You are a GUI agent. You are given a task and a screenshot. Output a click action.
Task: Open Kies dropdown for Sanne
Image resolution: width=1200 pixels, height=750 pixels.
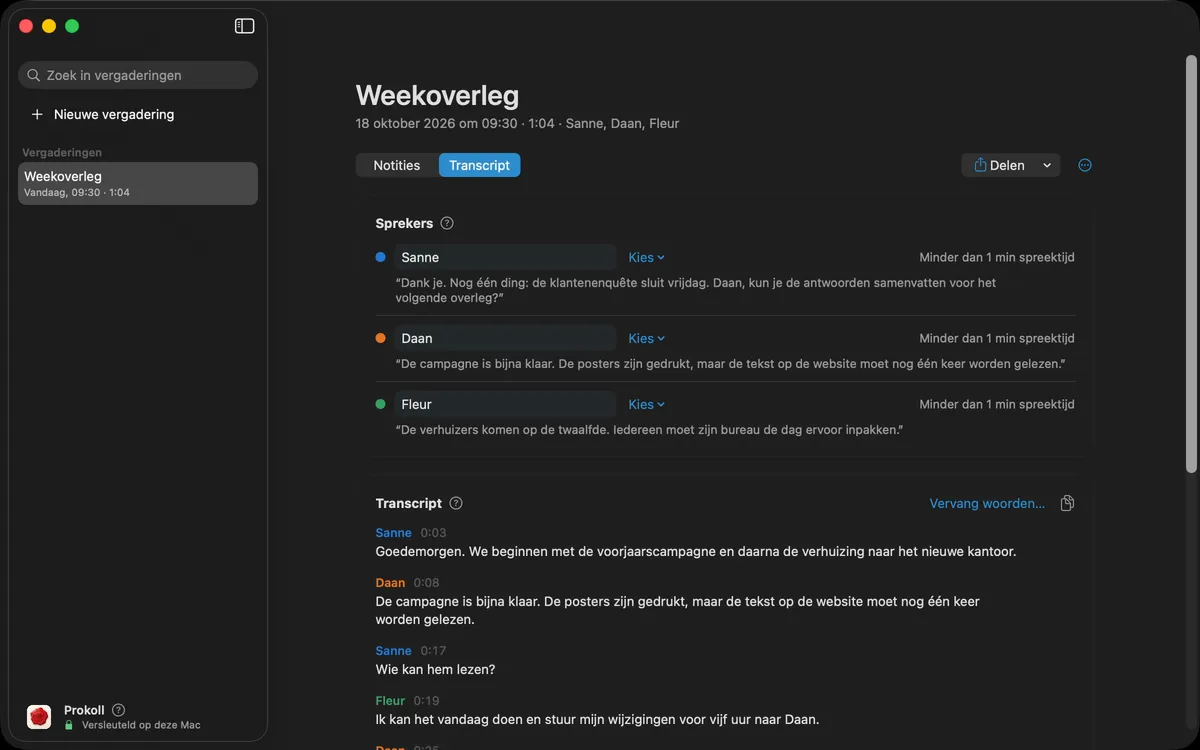pyautogui.click(x=646, y=257)
